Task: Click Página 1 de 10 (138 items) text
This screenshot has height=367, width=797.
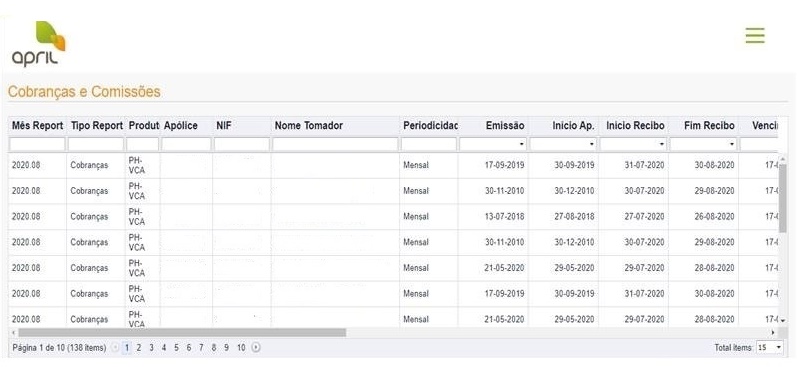Action: 59,348
